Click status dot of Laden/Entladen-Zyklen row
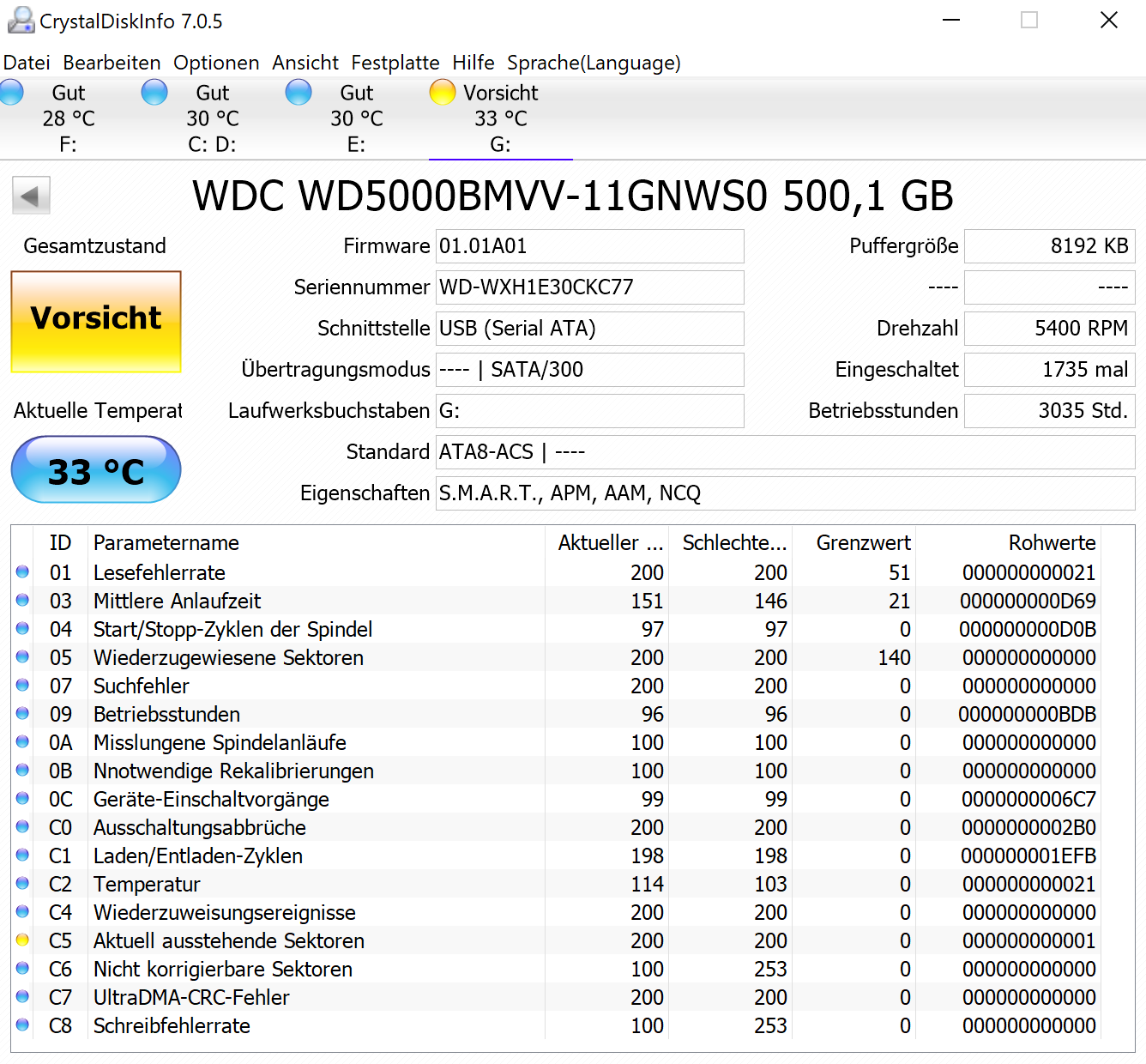1146x1064 pixels. [22, 855]
